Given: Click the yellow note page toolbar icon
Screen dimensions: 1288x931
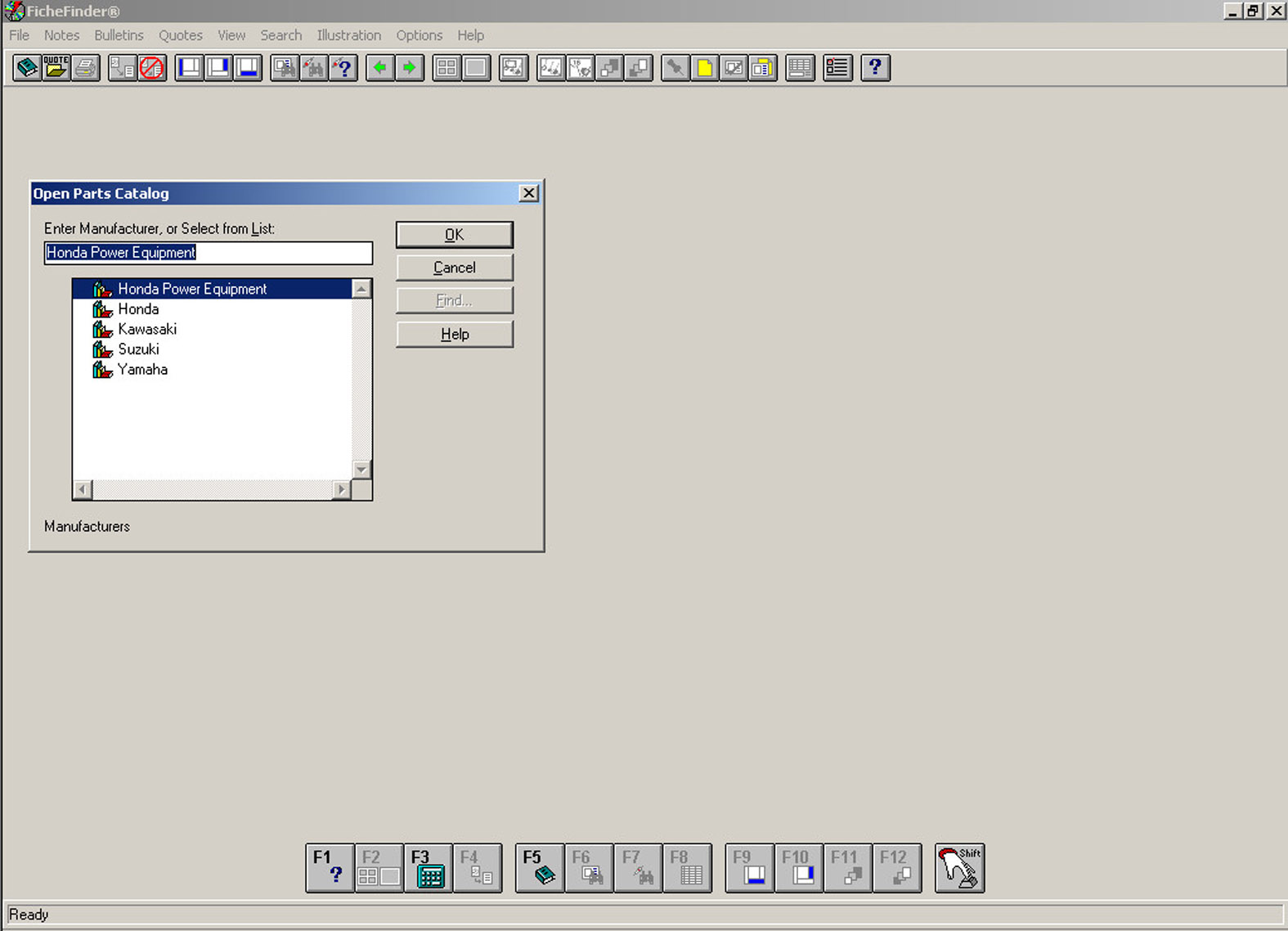Looking at the screenshot, I should pos(704,68).
